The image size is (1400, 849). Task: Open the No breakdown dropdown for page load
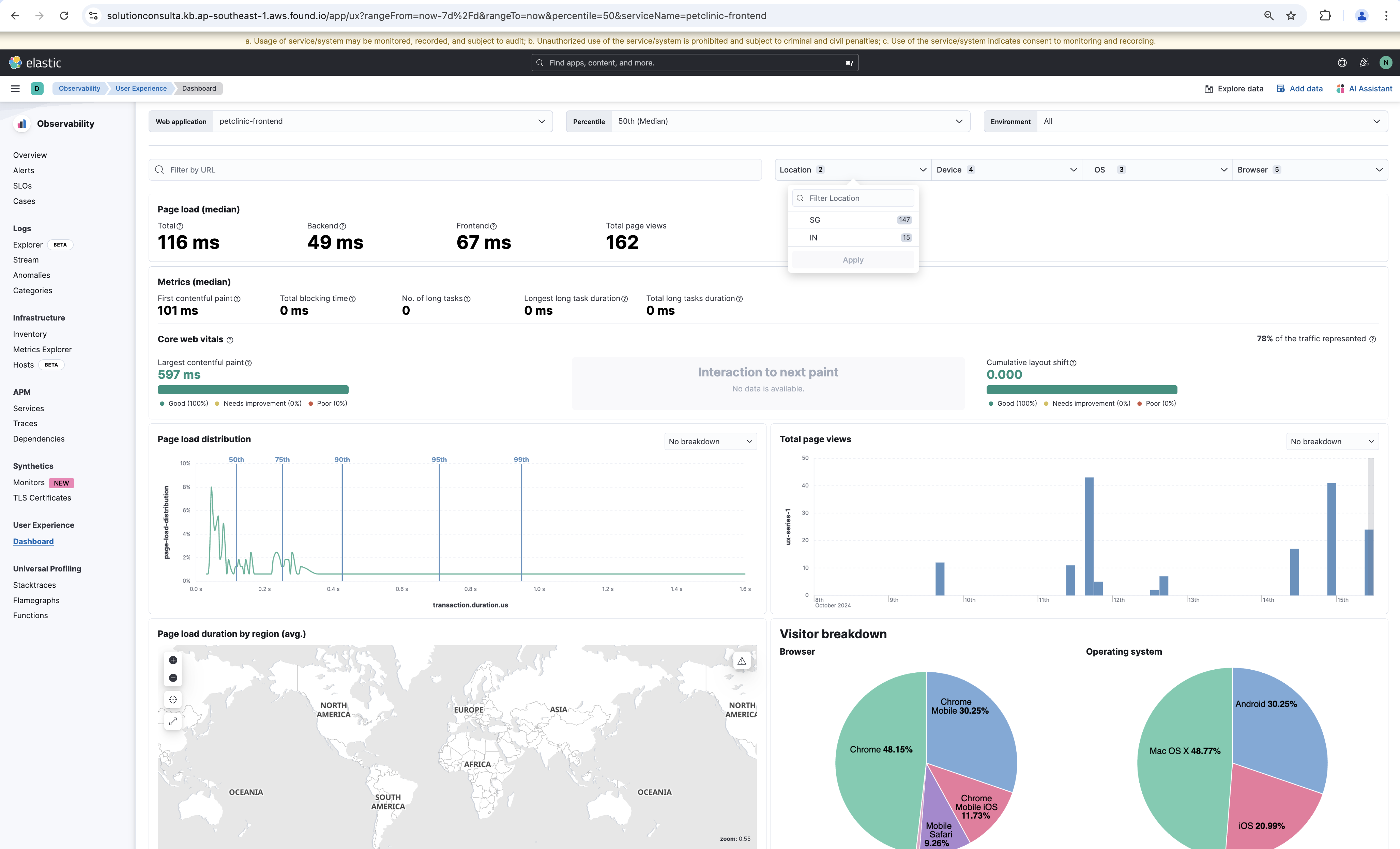(710, 441)
